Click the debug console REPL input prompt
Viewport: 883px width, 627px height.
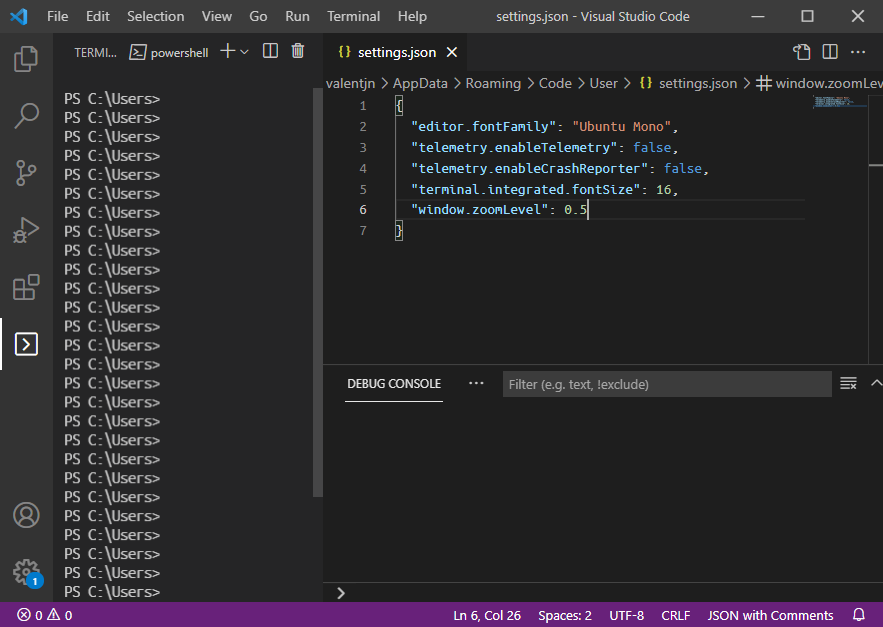[603, 593]
